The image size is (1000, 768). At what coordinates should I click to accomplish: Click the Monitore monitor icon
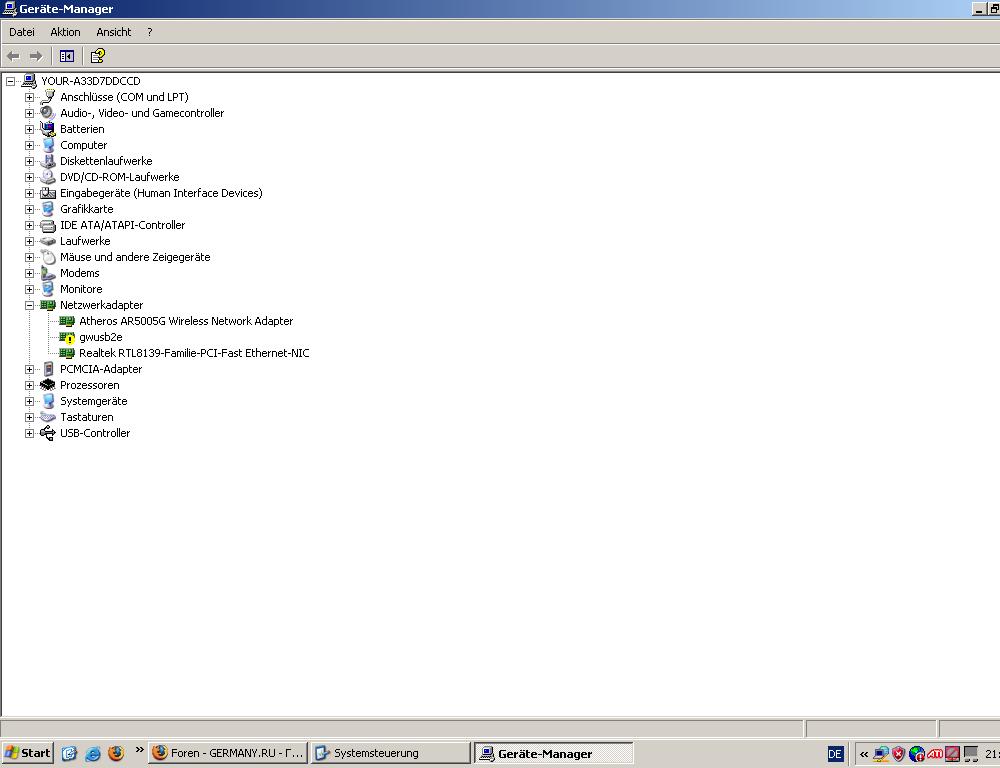pyautogui.click(x=48, y=289)
